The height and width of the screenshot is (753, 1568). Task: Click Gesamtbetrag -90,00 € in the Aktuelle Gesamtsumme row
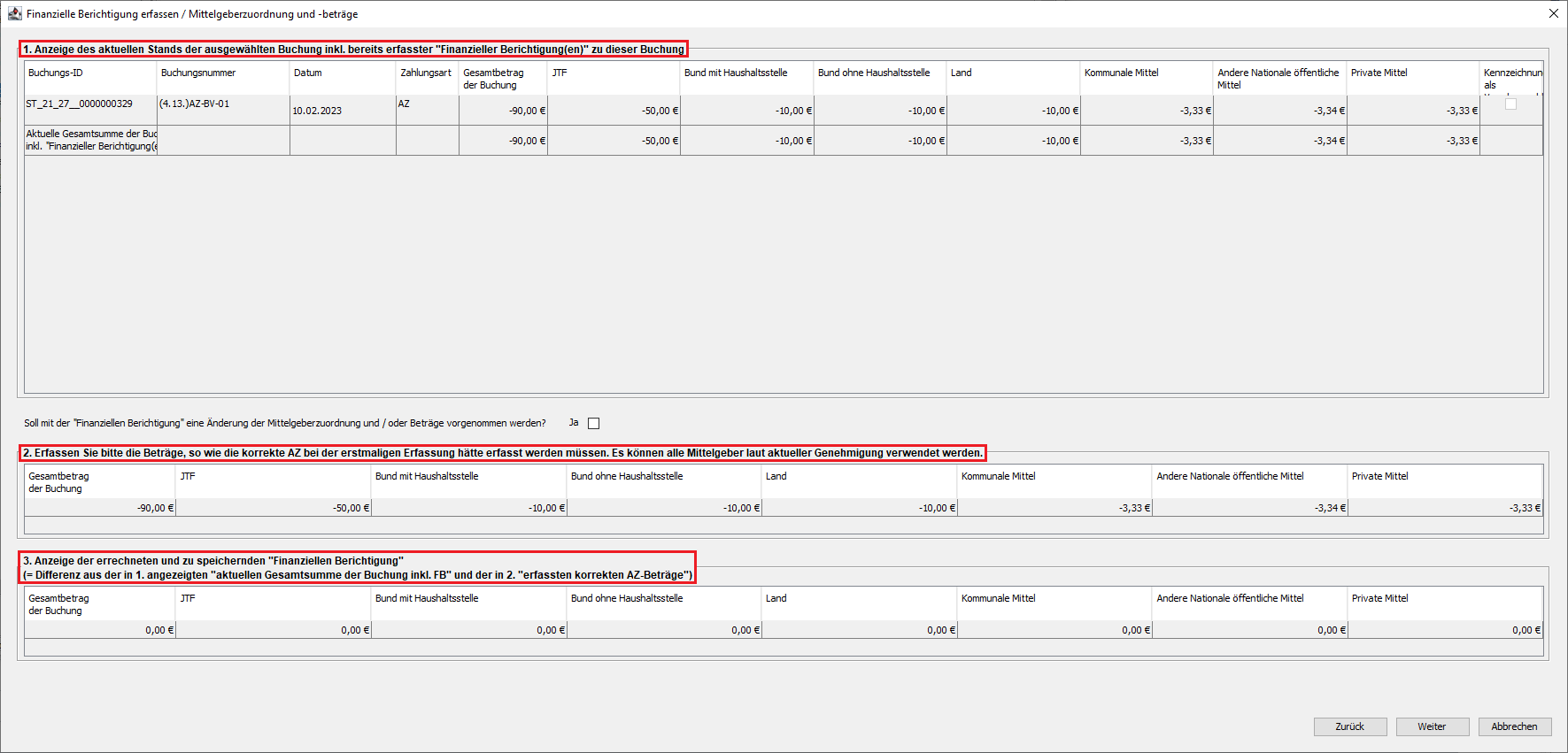(503, 140)
